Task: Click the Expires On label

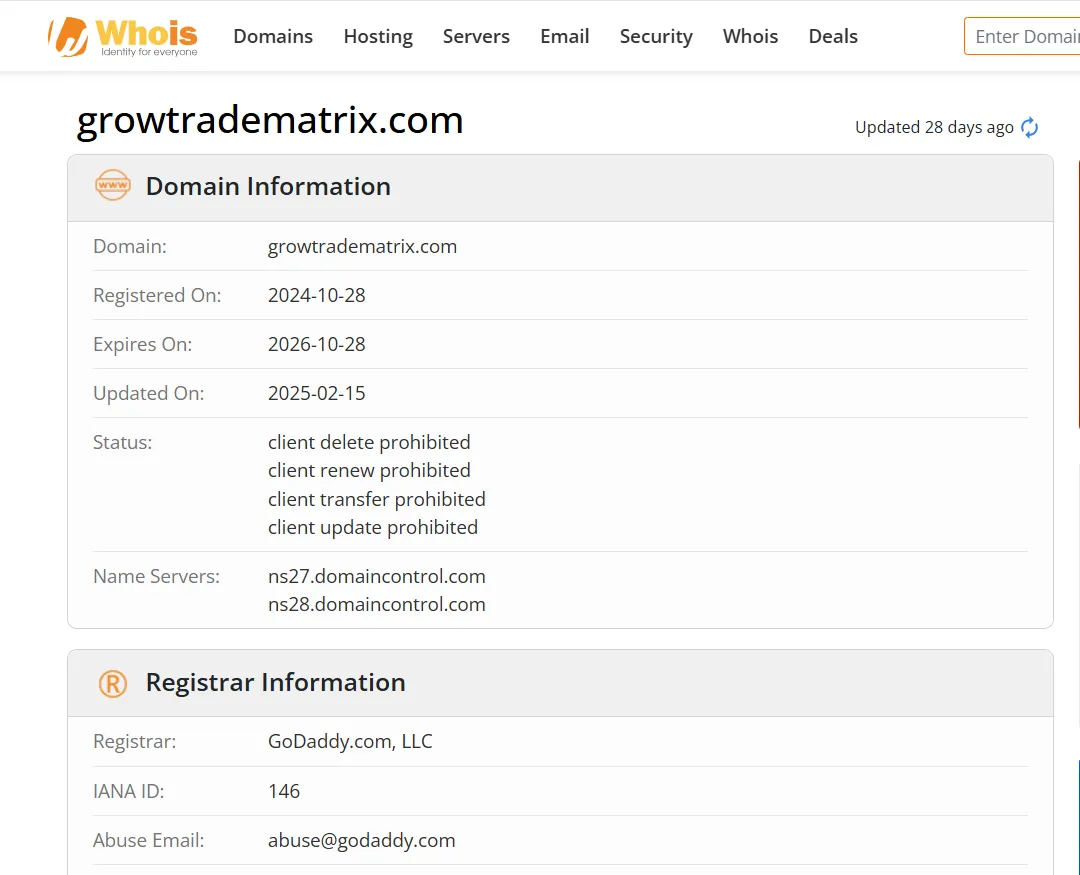Action: tap(143, 344)
